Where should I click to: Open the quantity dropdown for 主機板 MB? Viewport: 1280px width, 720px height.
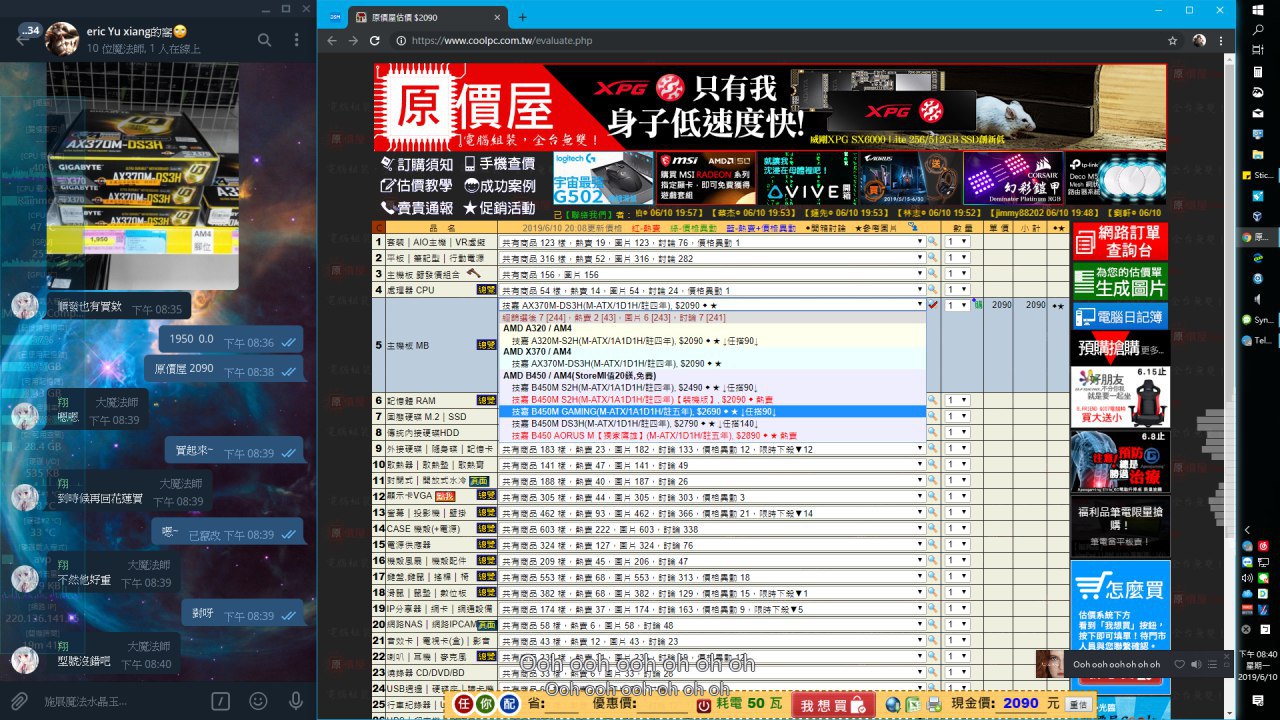click(x=958, y=305)
